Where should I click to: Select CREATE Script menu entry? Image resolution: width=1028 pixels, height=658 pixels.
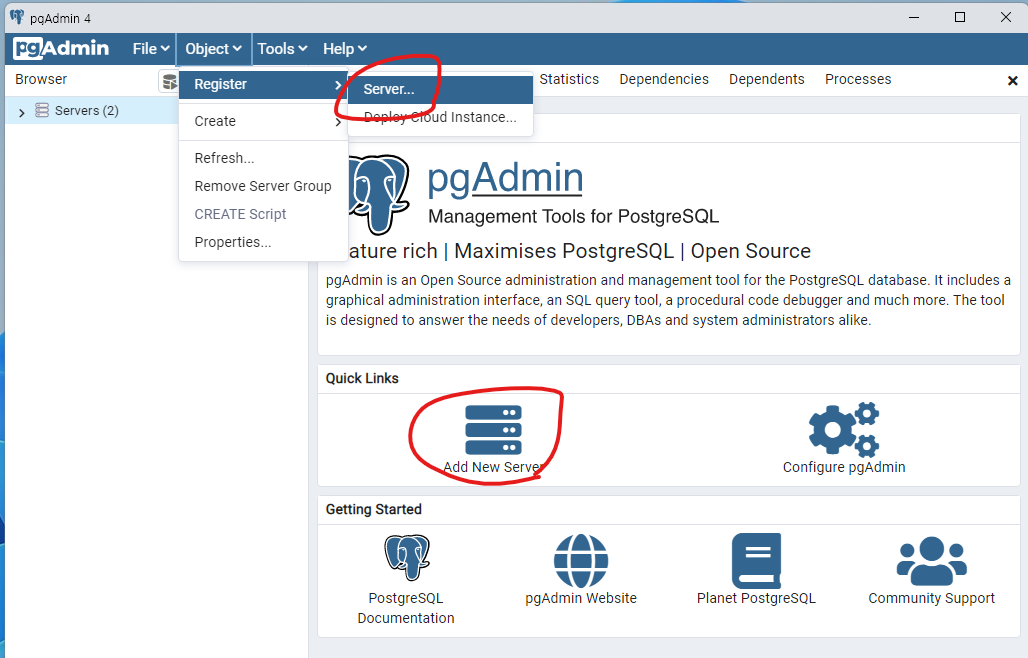263,214
